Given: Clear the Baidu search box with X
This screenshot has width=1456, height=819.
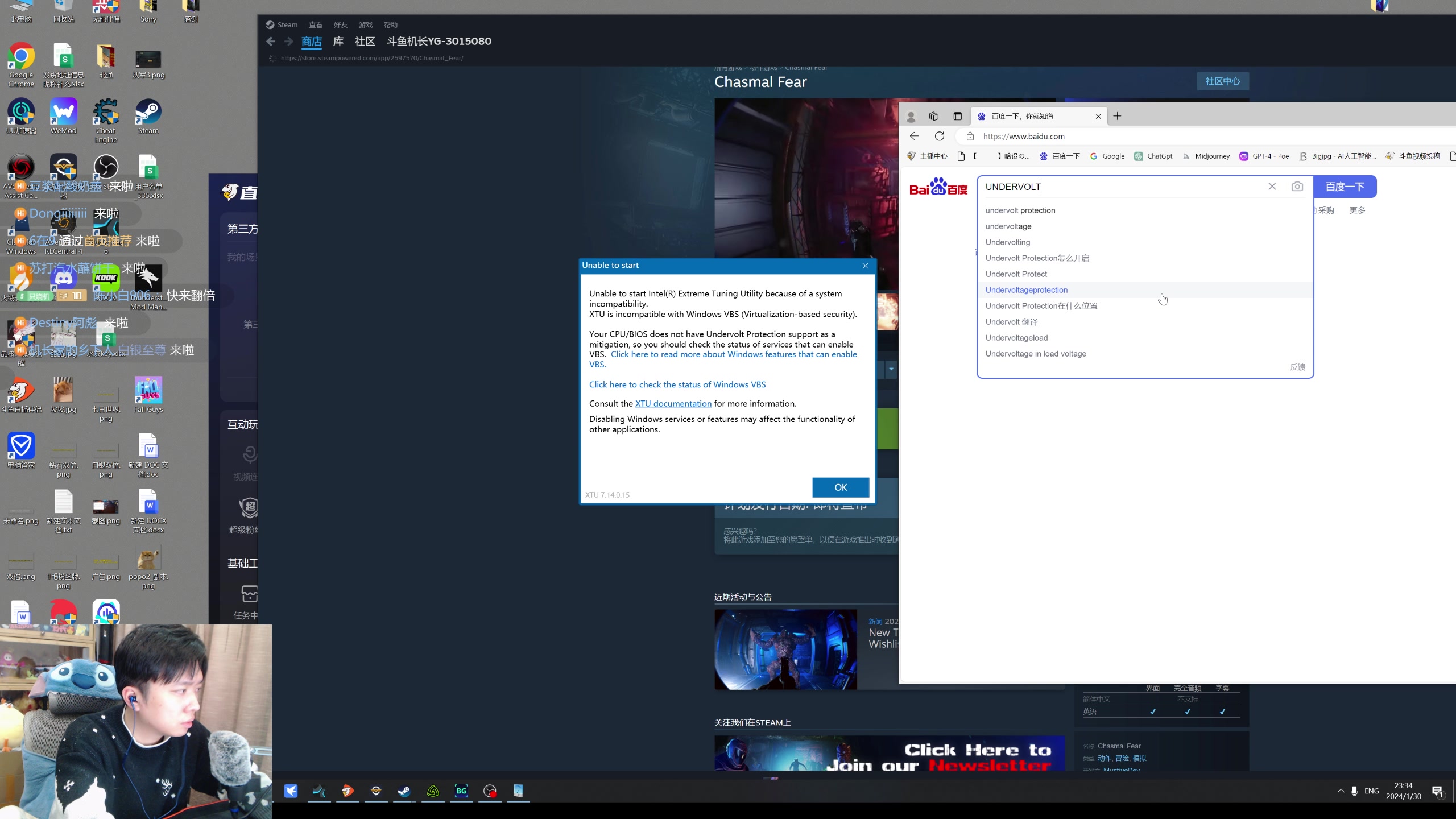Looking at the screenshot, I should [x=1272, y=187].
